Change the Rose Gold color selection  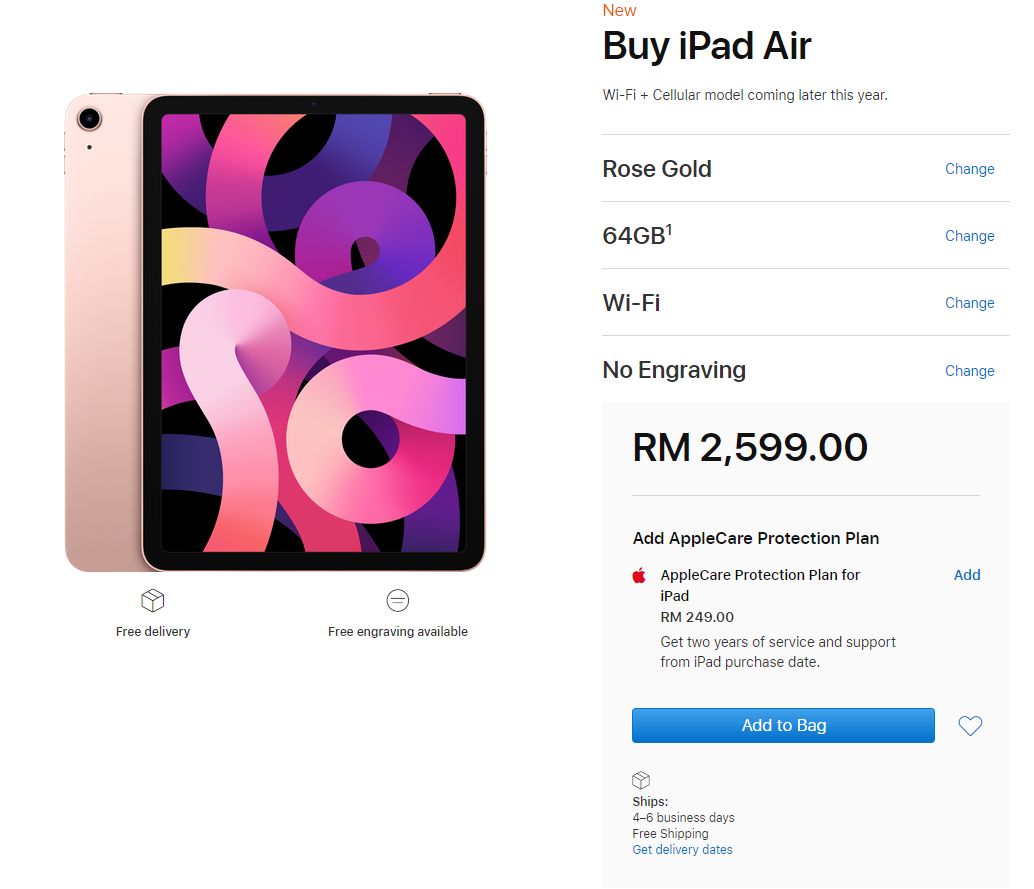coord(969,169)
